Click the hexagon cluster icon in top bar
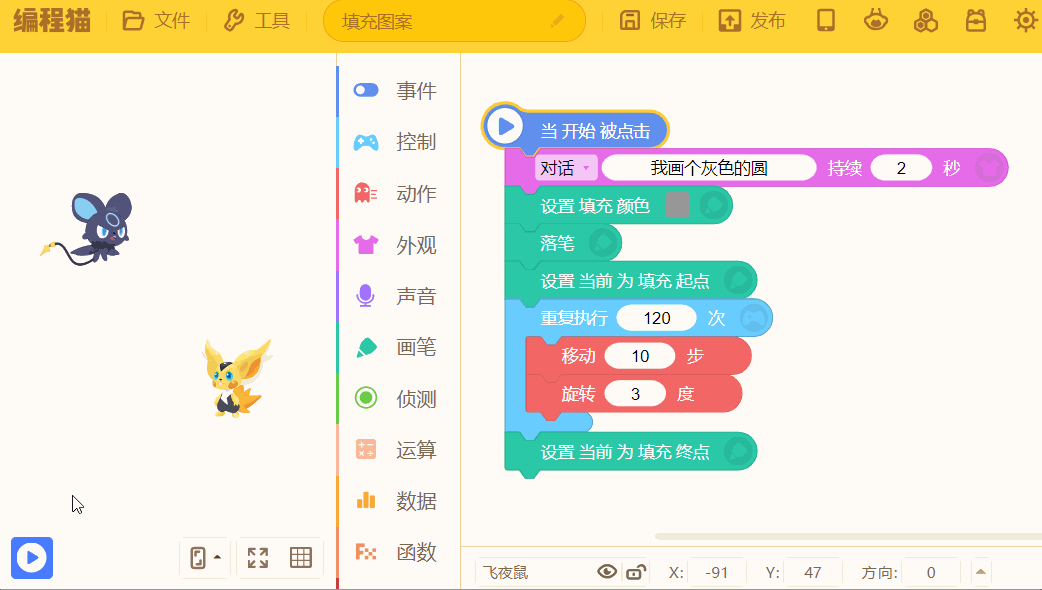Image resolution: width=1042 pixels, height=590 pixels. coord(926,21)
